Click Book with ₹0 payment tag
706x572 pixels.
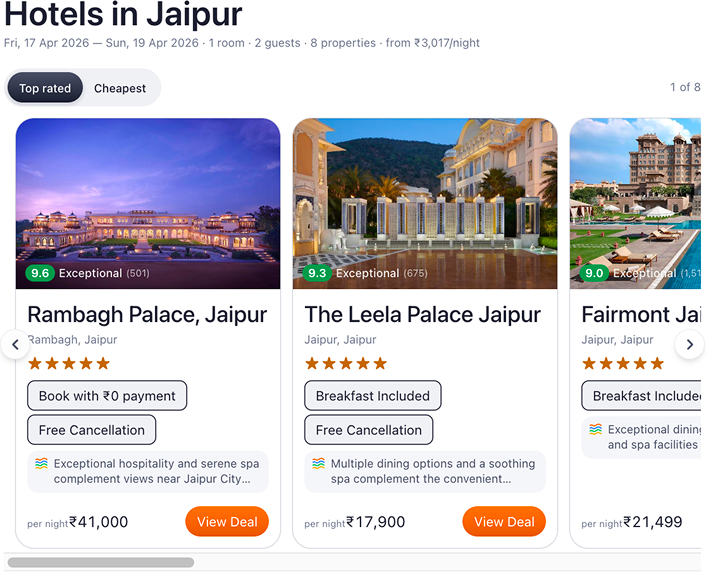coord(107,396)
